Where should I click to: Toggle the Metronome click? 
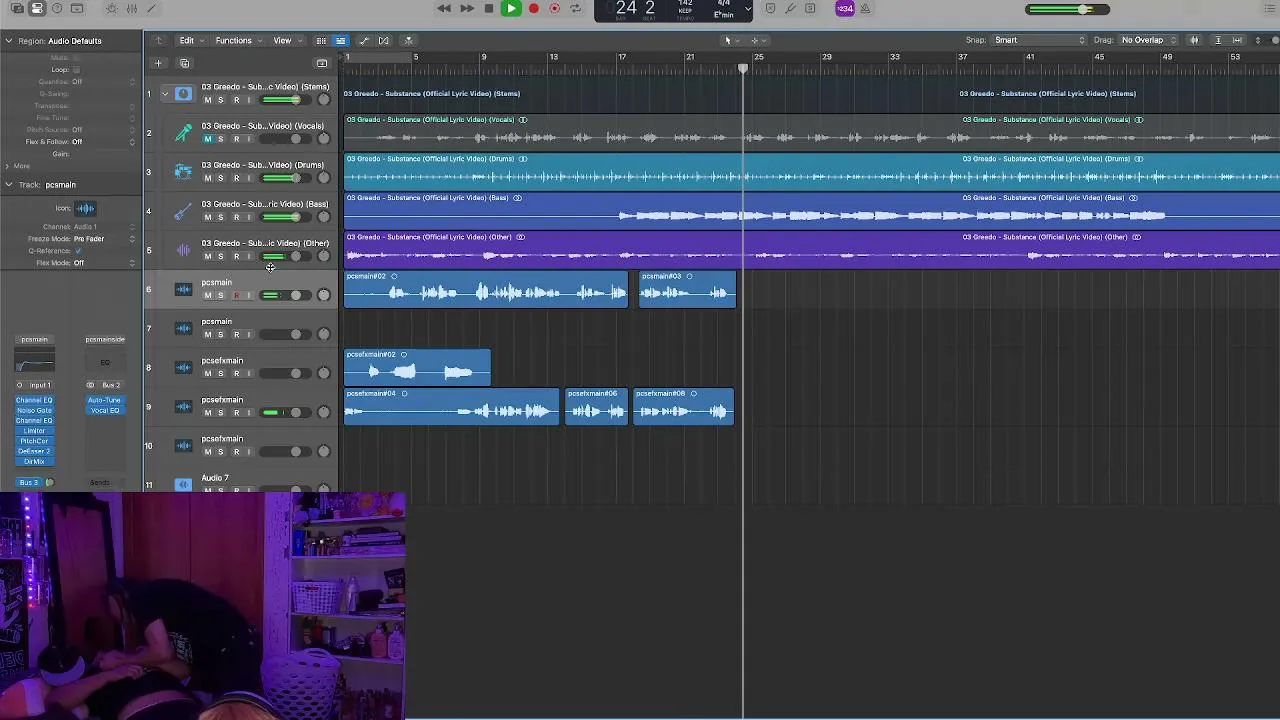pos(865,9)
